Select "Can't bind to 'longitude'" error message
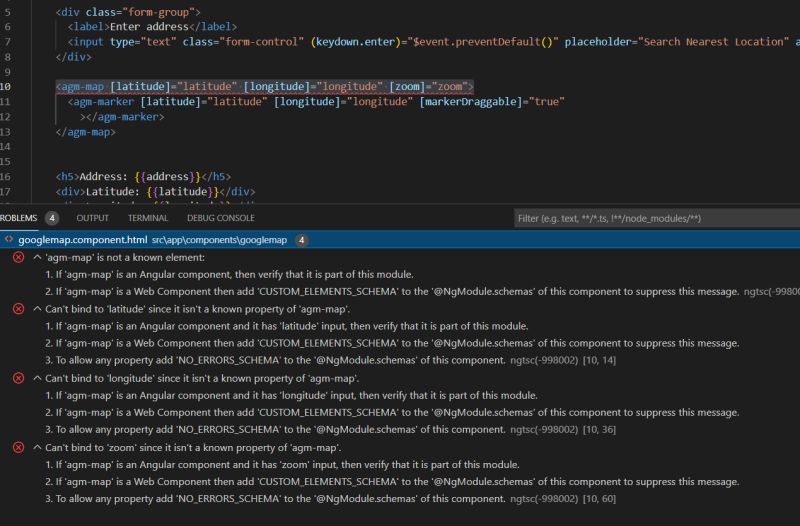This screenshot has height=526, width=800. [202, 379]
